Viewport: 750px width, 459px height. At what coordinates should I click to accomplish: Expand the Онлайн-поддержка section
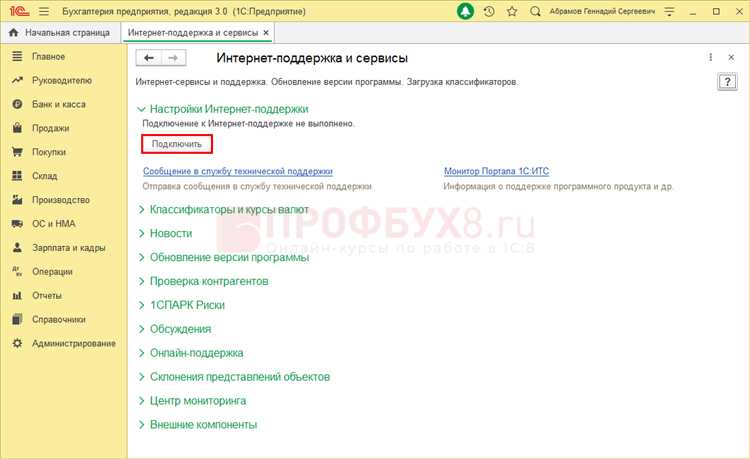(141, 353)
